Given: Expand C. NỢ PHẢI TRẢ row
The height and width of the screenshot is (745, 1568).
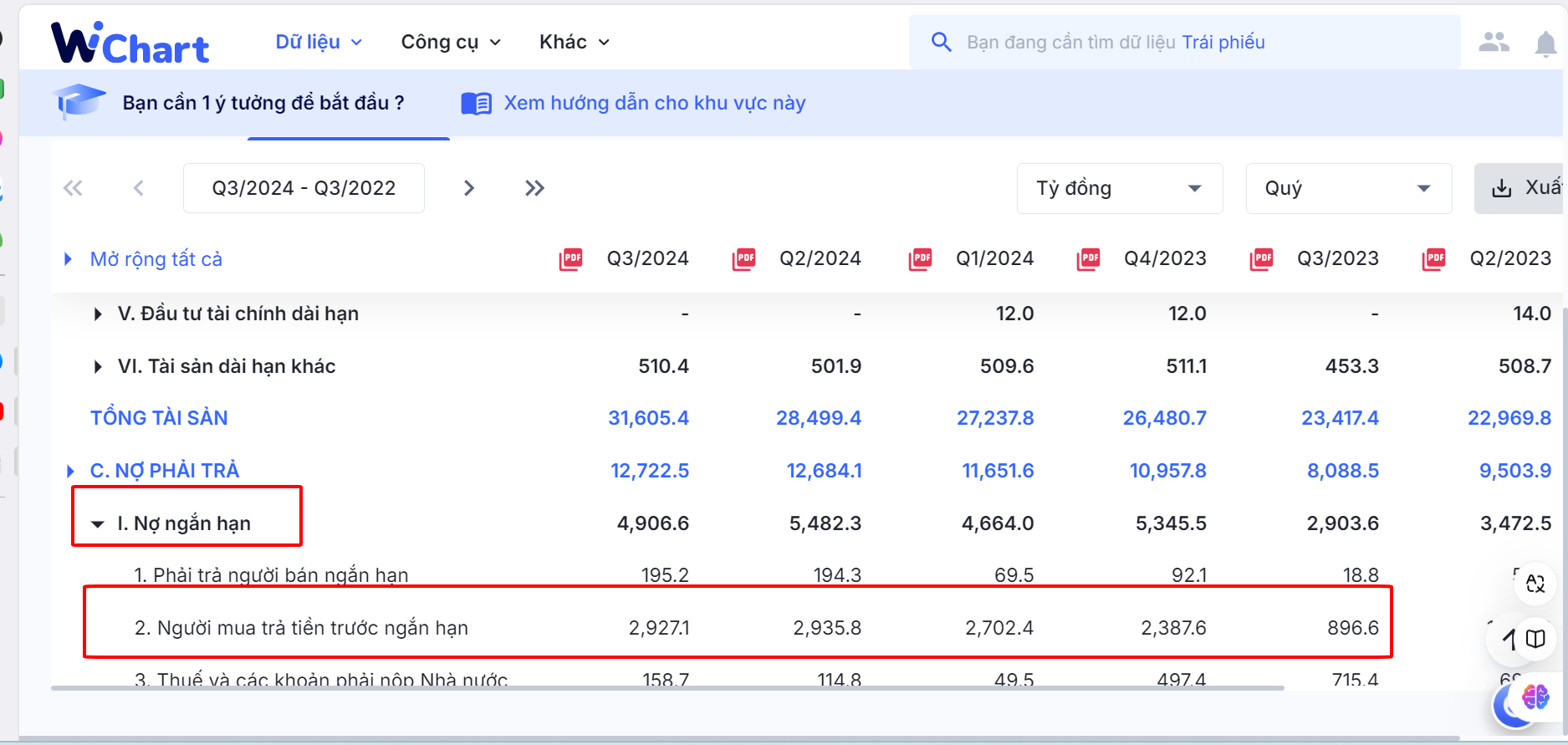Looking at the screenshot, I should [70, 472].
